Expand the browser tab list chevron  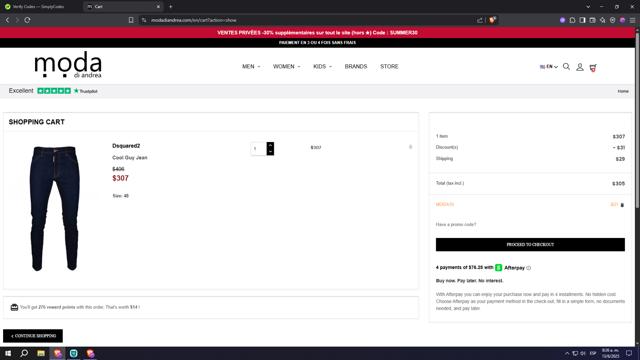coord(588,7)
